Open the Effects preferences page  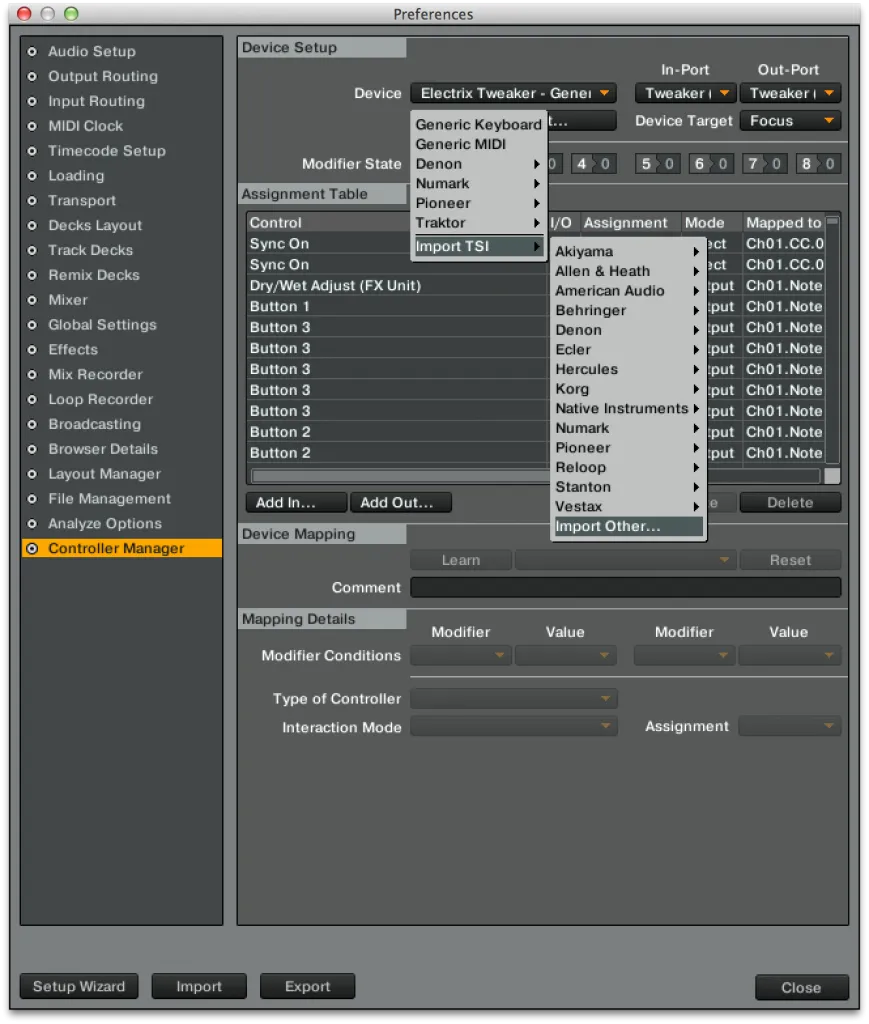(x=72, y=349)
